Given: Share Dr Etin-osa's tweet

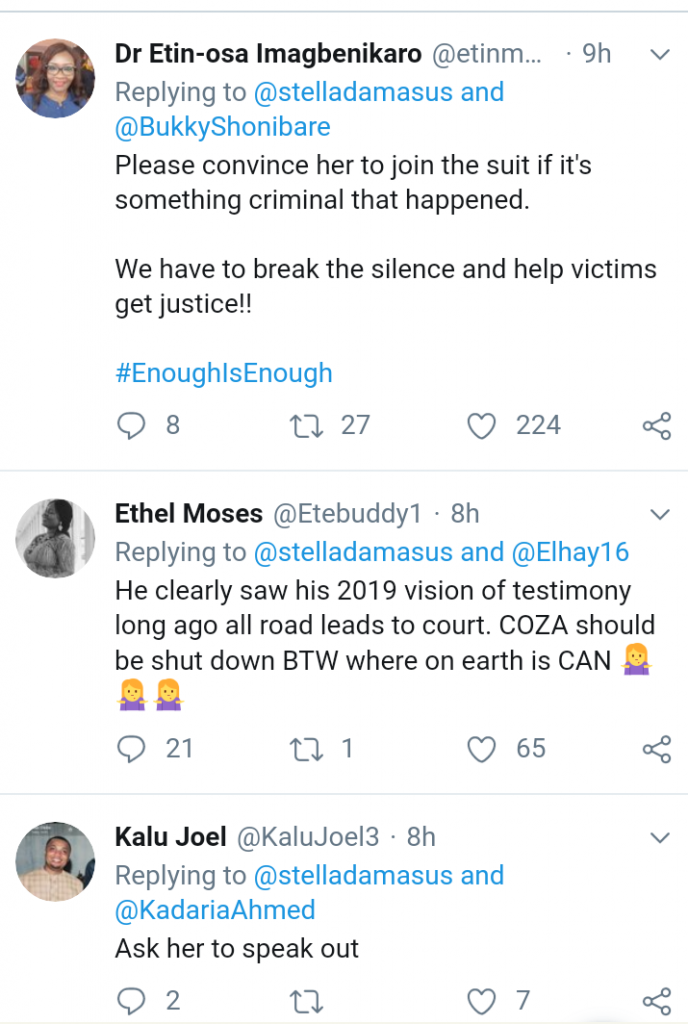Looking at the screenshot, I should point(656,427).
